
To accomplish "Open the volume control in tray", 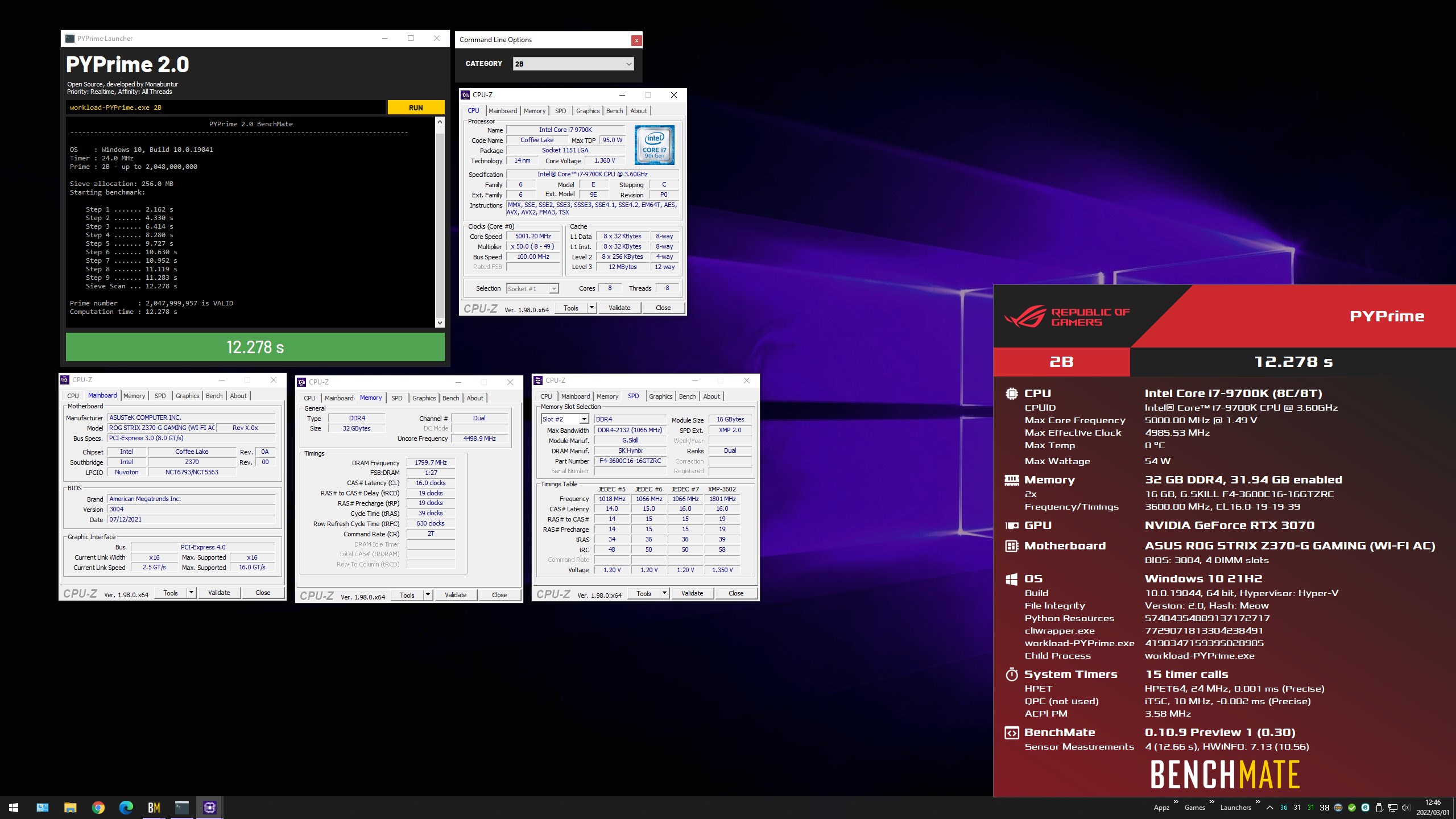I will pos(1406,808).
